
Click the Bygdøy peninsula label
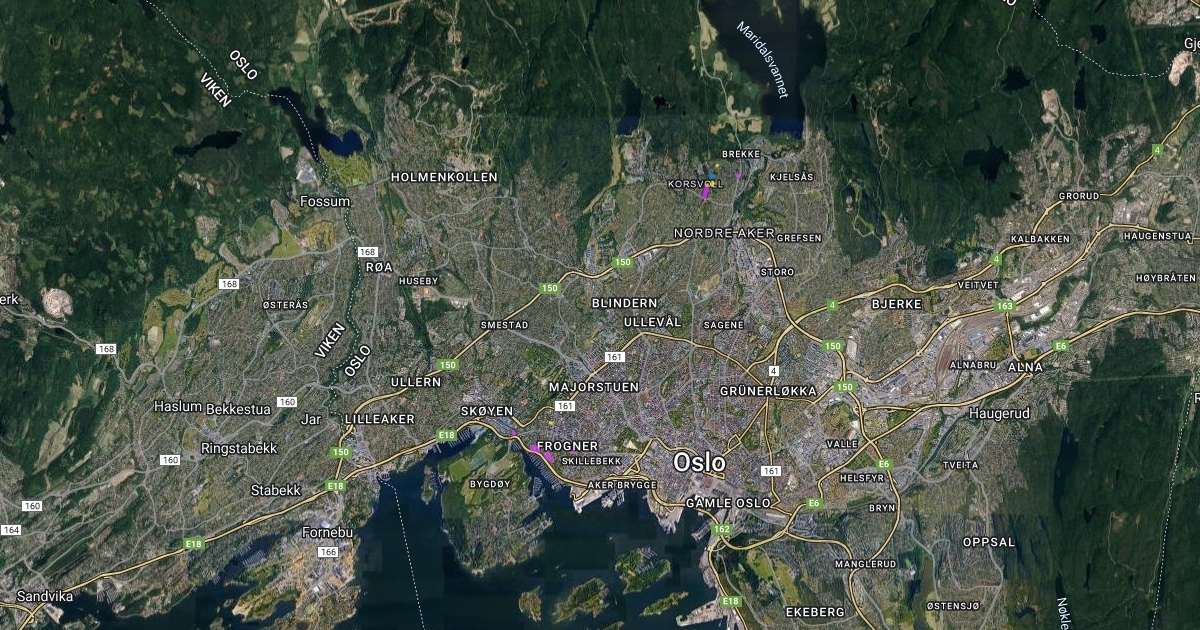pos(490,483)
